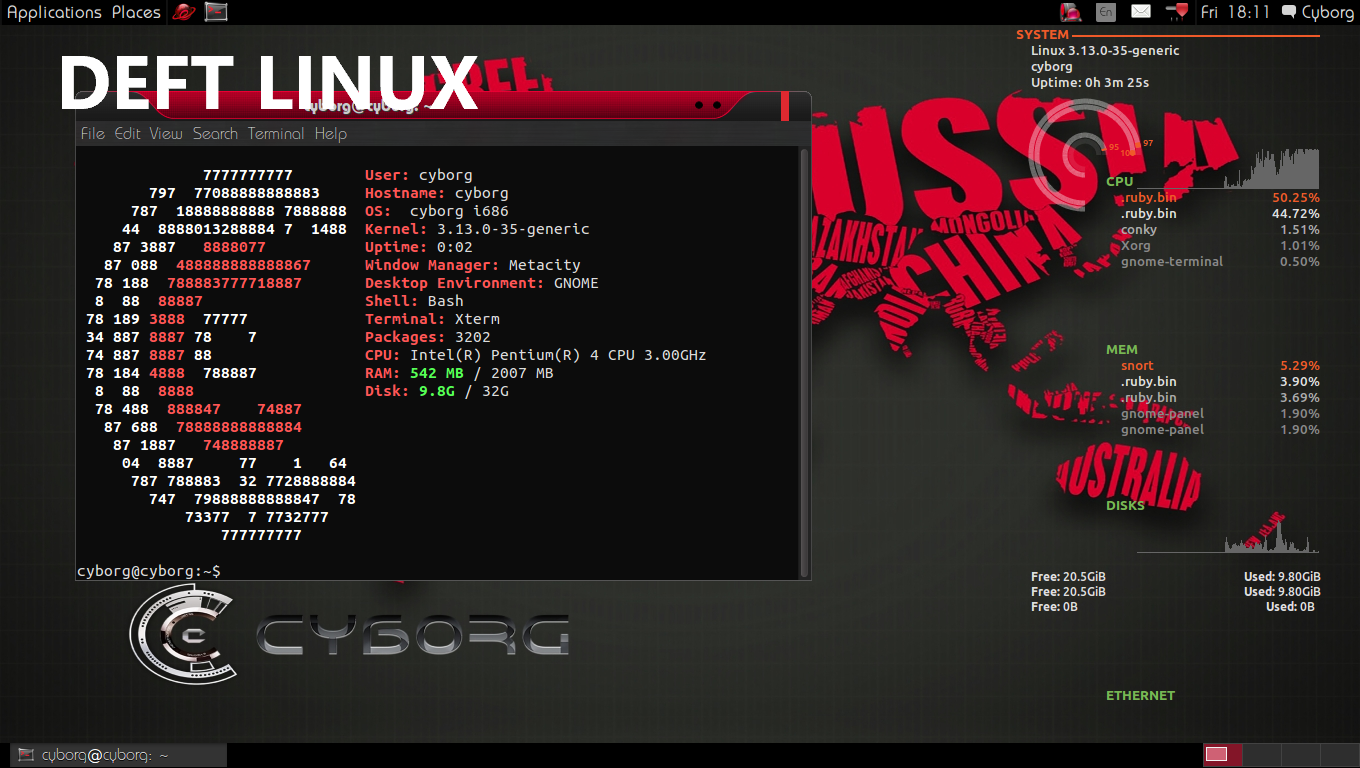Click the 50.25% CPU usage value
1360x768 pixels.
1296,198
